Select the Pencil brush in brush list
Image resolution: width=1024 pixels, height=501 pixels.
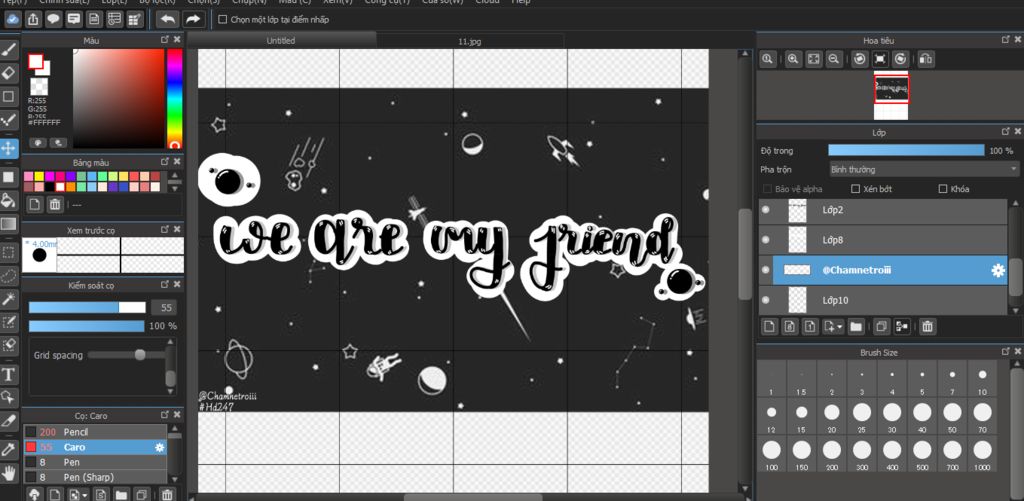[95, 432]
